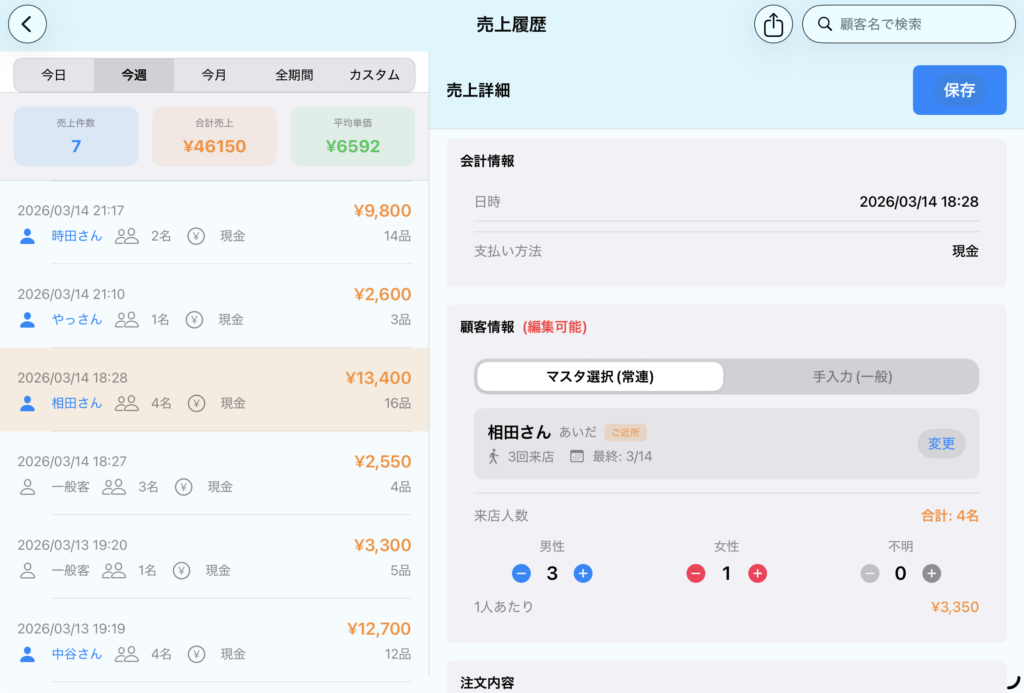Increase unknown gender count with plus
The height and width of the screenshot is (693, 1024).
(x=932, y=574)
